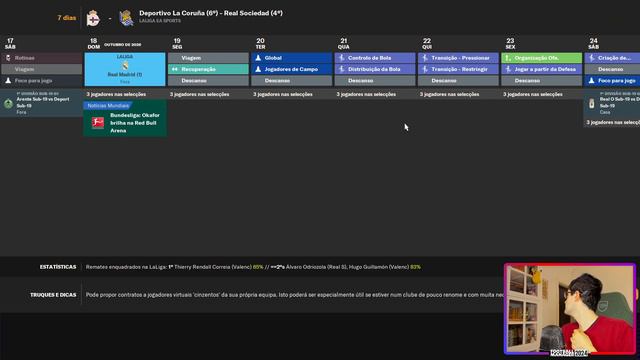Select Monday's Viagem slot
Viewport: 640px width, 360px height.
tap(208, 58)
